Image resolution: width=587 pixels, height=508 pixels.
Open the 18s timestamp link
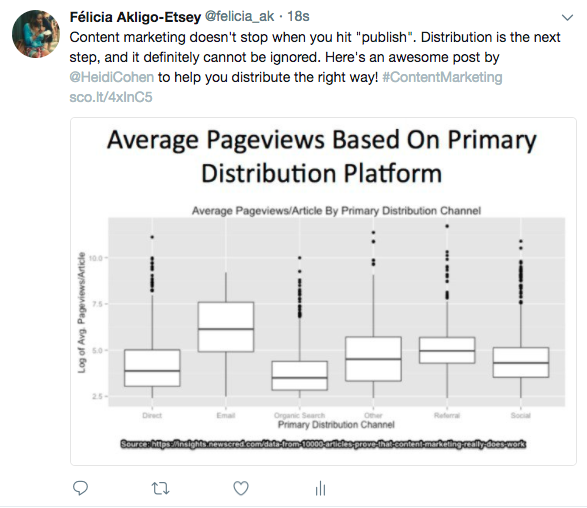click(298, 16)
